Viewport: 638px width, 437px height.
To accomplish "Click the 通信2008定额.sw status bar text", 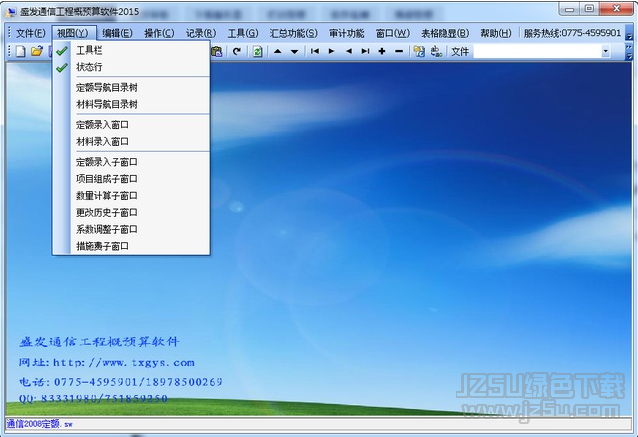I will [39, 424].
